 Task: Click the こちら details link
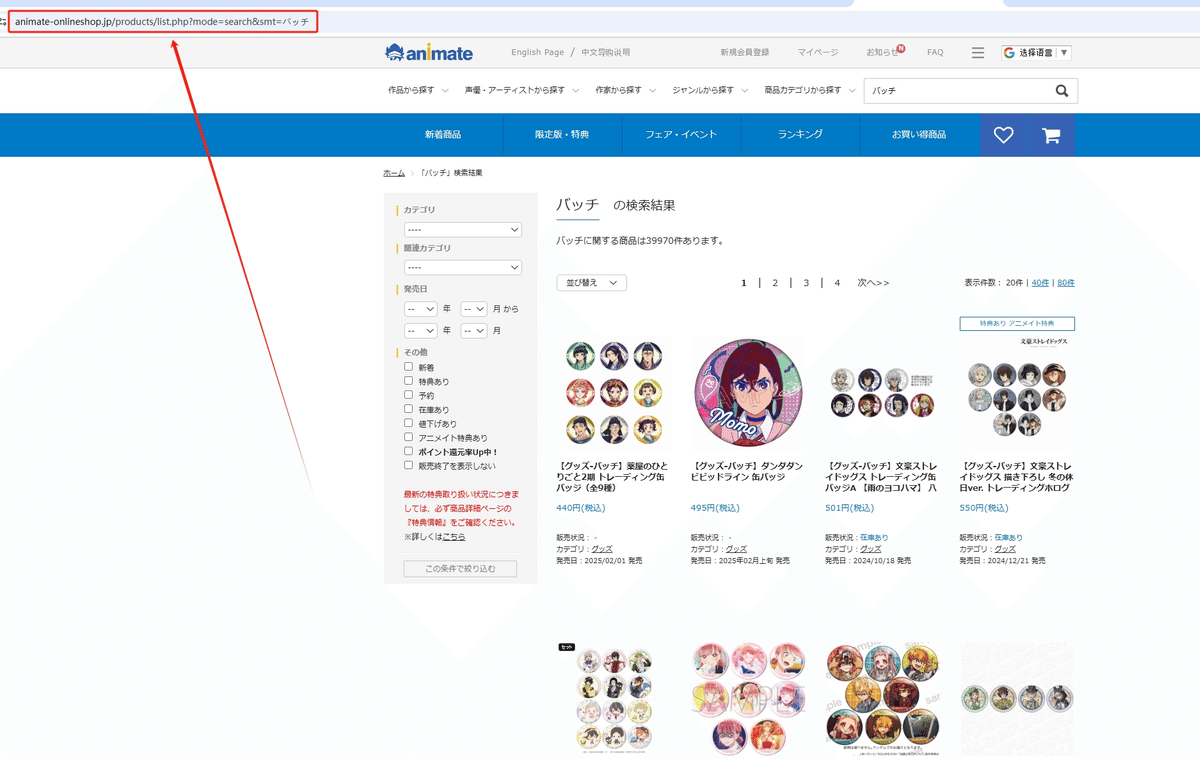[454, 537]
